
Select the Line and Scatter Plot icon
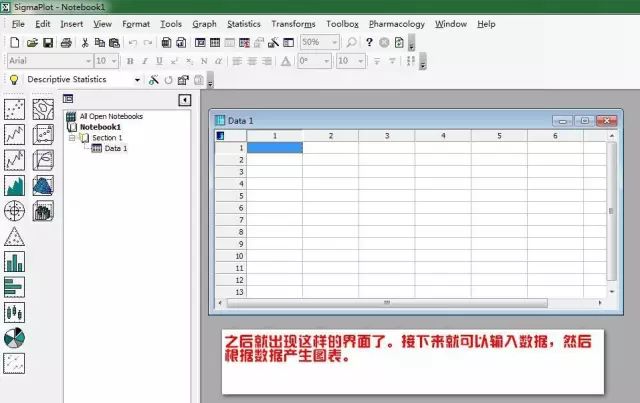14,160
